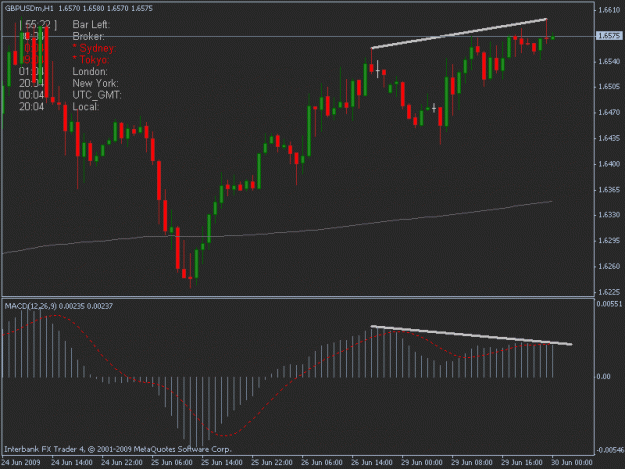The height and width of the screenshot is (469, 625).
Task: Select the 'Bar Left:' label
Action: coord(91,25)
